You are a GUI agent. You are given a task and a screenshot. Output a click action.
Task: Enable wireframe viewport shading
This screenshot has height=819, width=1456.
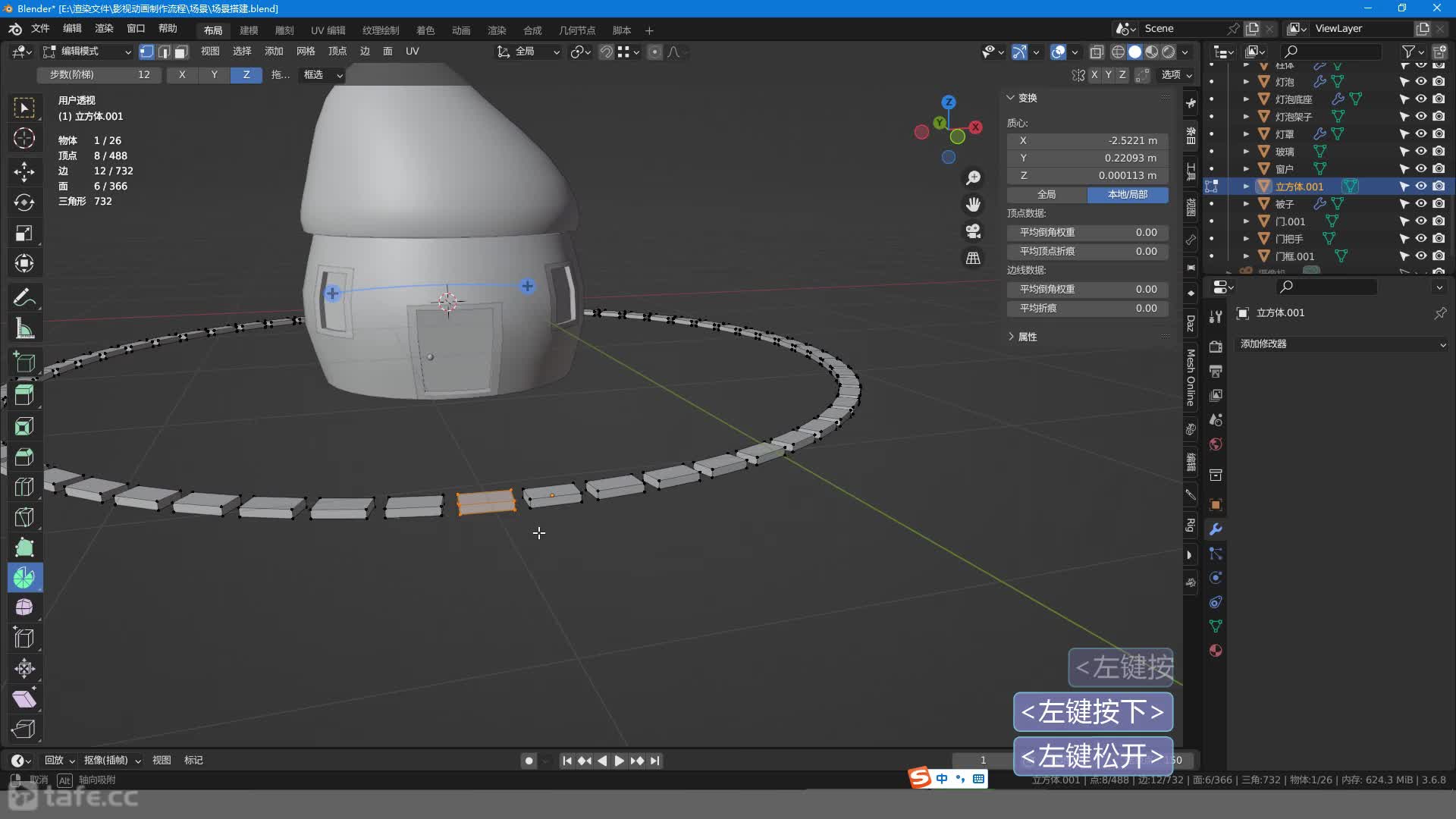[1118, 52]
